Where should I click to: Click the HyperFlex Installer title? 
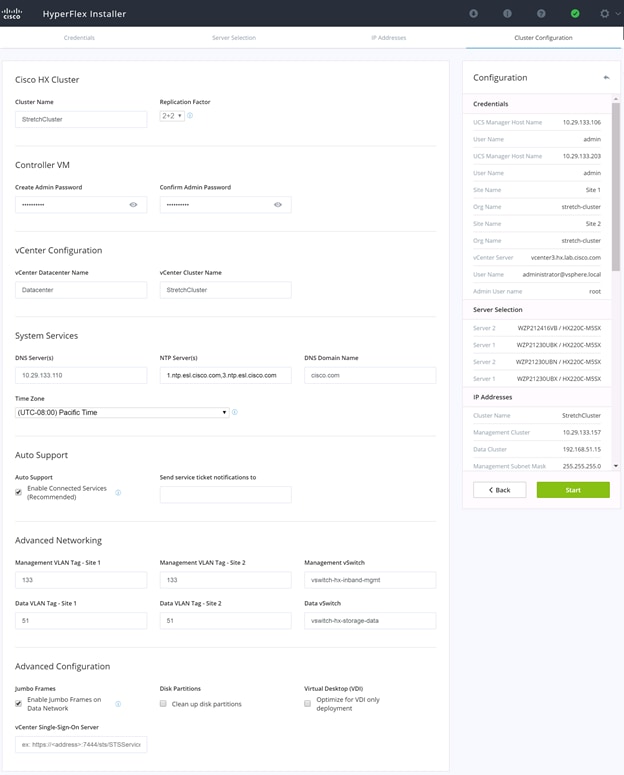84,14
